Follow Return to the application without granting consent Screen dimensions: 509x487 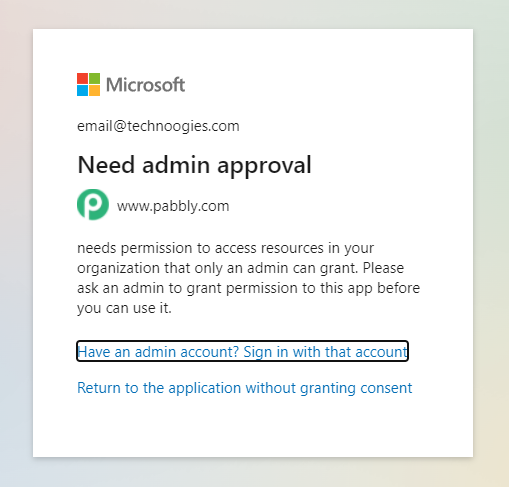[x=245, y=388]
